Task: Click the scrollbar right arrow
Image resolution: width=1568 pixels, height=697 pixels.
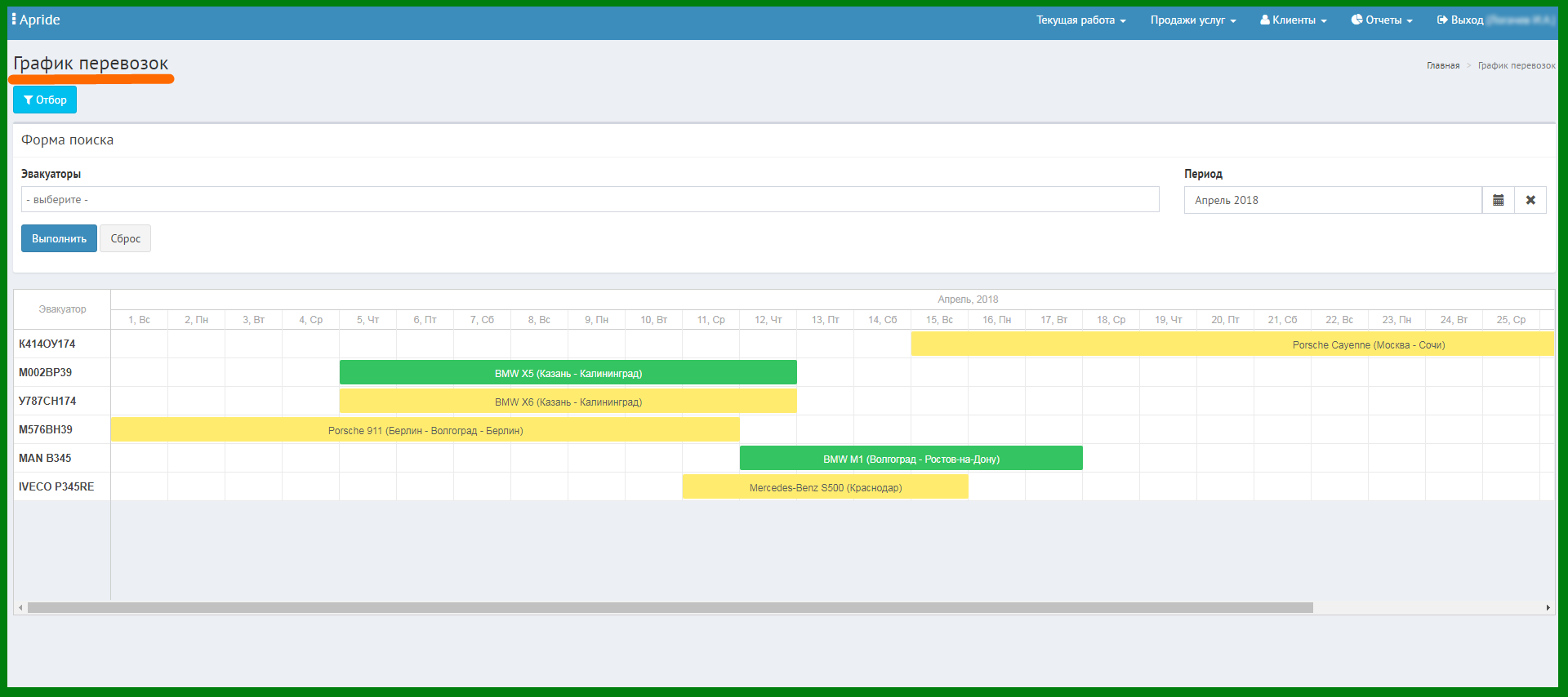Action: [x=1548, y=607]
